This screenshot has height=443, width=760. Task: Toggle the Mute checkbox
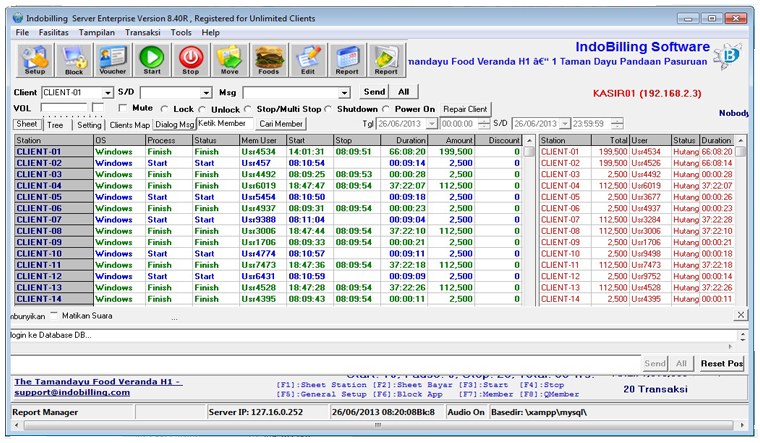pos(123,108)
